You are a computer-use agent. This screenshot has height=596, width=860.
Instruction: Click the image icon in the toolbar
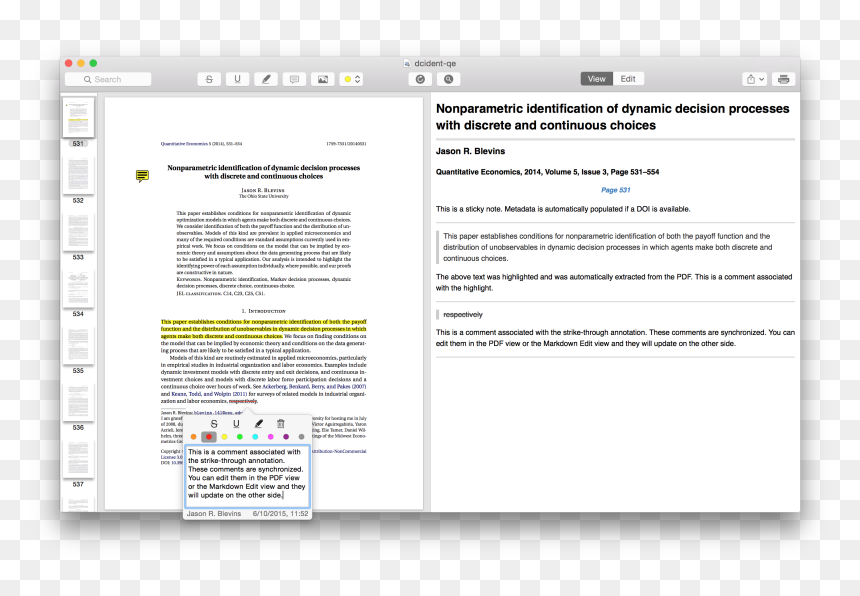323,80
